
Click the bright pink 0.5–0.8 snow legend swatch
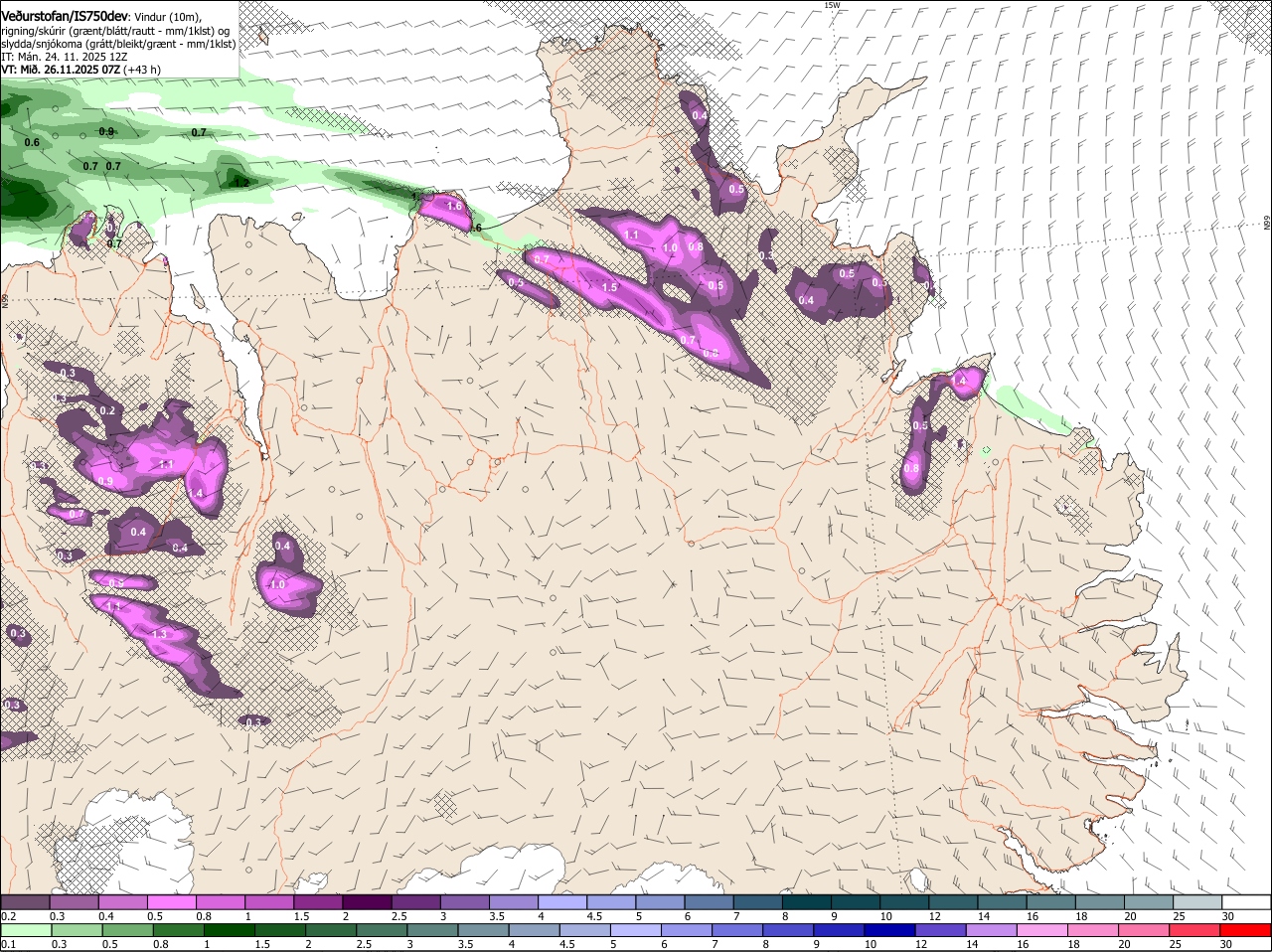[171, 902]
